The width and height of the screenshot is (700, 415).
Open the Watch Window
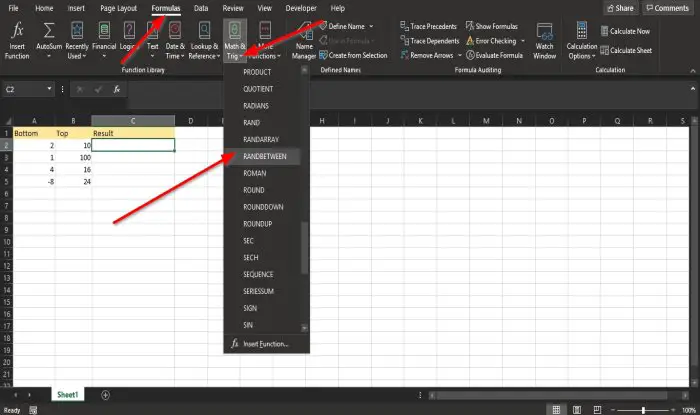tap(544, 40)
